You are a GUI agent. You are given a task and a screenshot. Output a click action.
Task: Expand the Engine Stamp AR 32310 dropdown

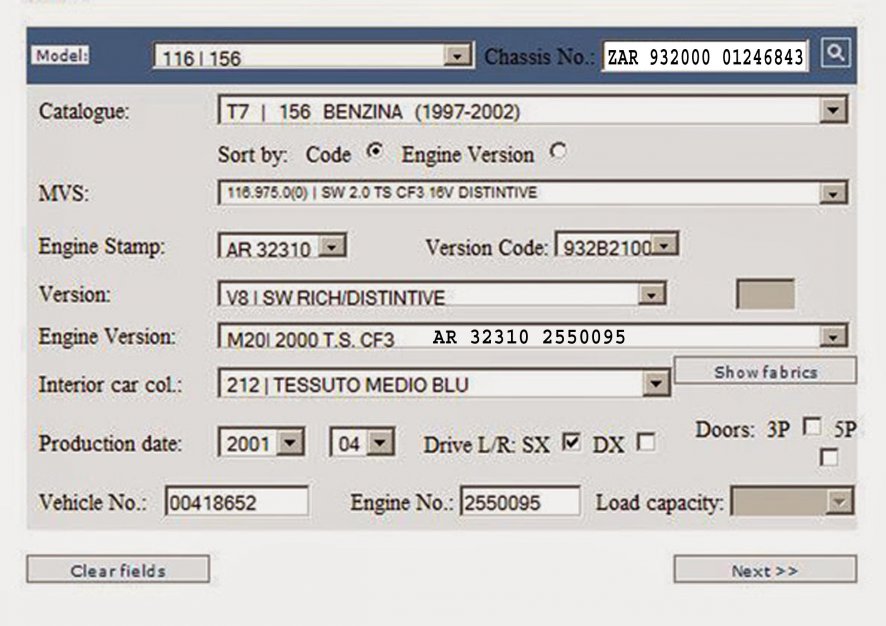pos(334,247)
